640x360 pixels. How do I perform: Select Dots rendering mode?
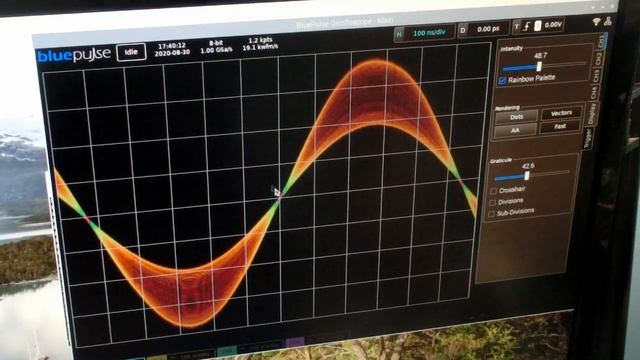[516, 117]
